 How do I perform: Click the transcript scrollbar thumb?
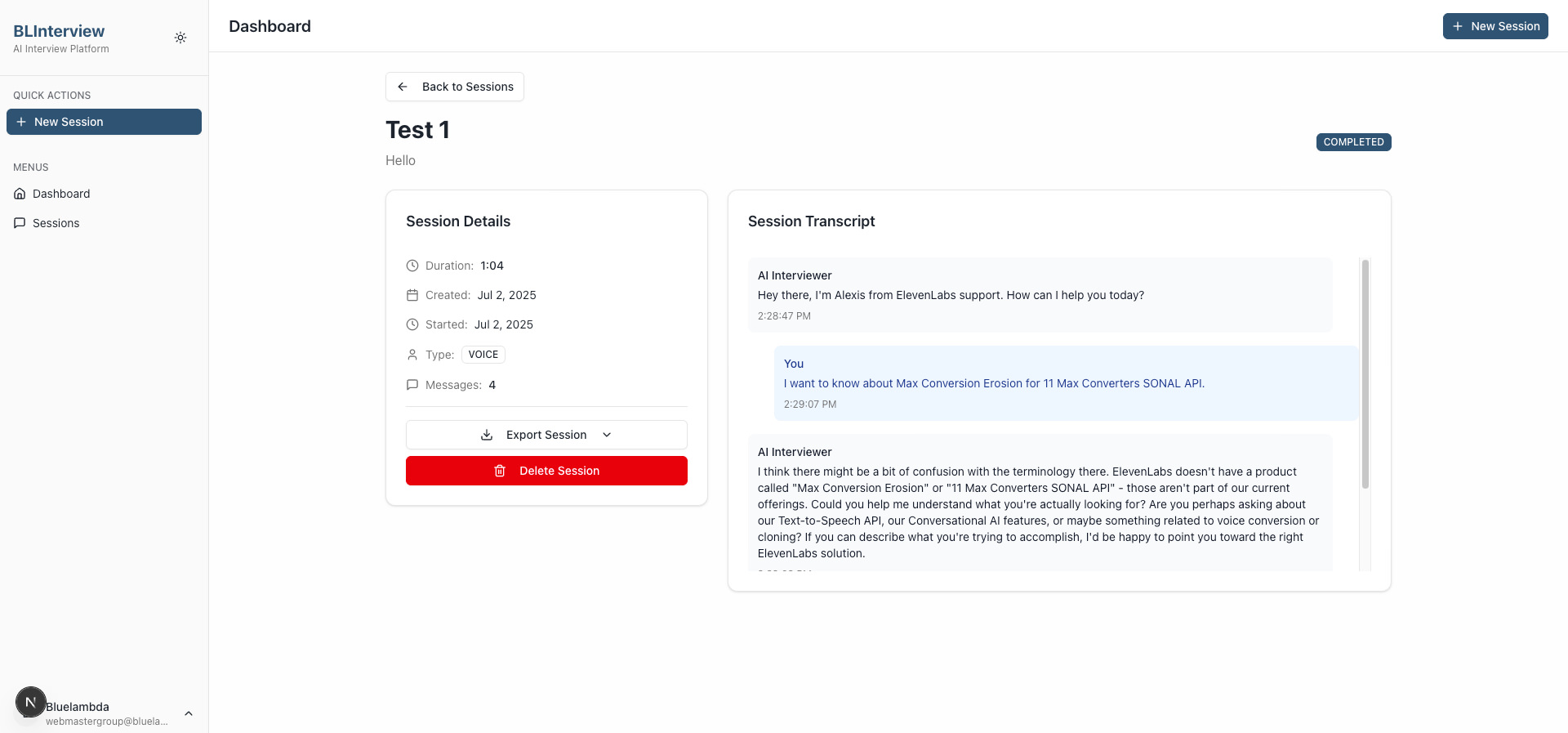pos(1365,373)
